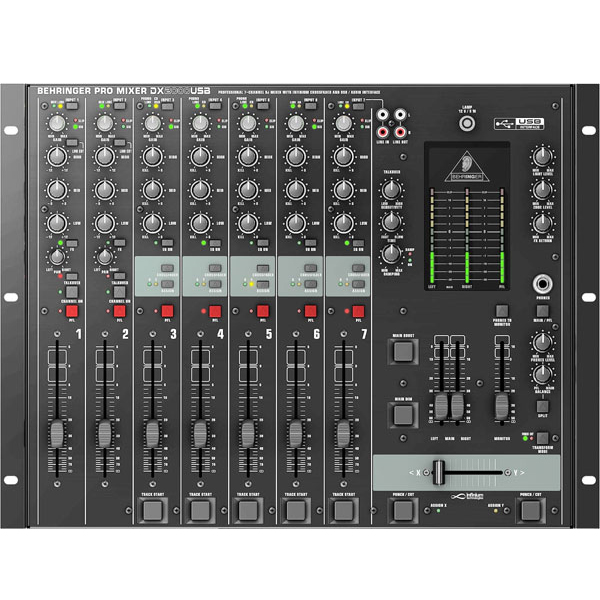Toggle the Main/PFL button
This screenshot has width=600, height=600.
[x=542, y=311]
